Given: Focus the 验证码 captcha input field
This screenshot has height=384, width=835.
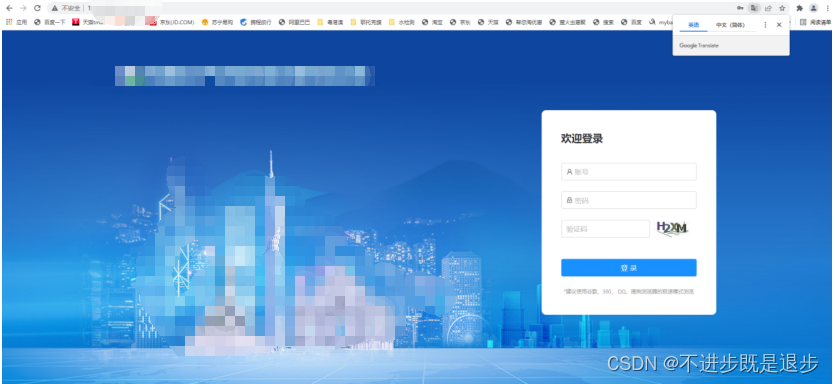Looking at the screenshot, I should pos(605,229).
